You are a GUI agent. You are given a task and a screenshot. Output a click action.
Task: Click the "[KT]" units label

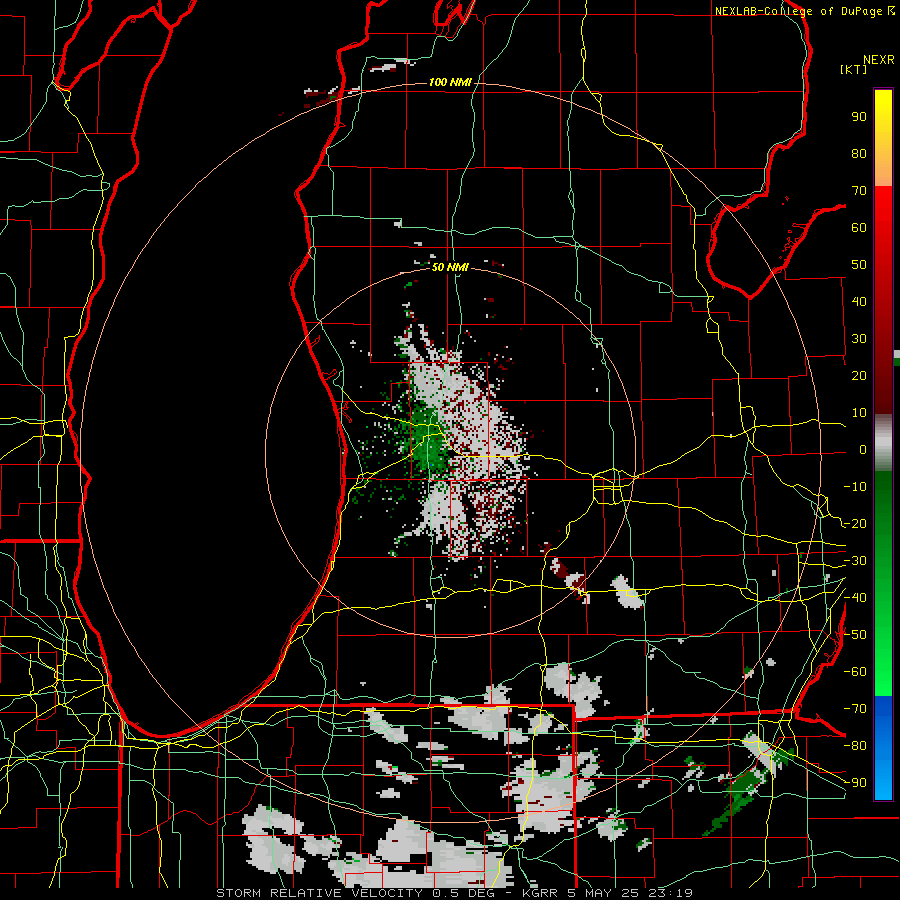pyautogui.click(x=853, y=69)
